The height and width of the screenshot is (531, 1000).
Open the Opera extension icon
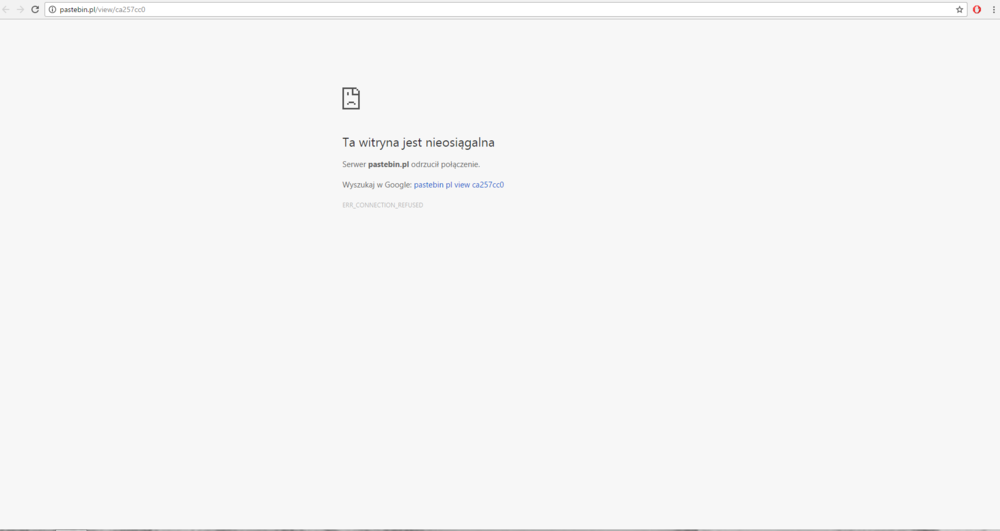(x=976, y=10)
